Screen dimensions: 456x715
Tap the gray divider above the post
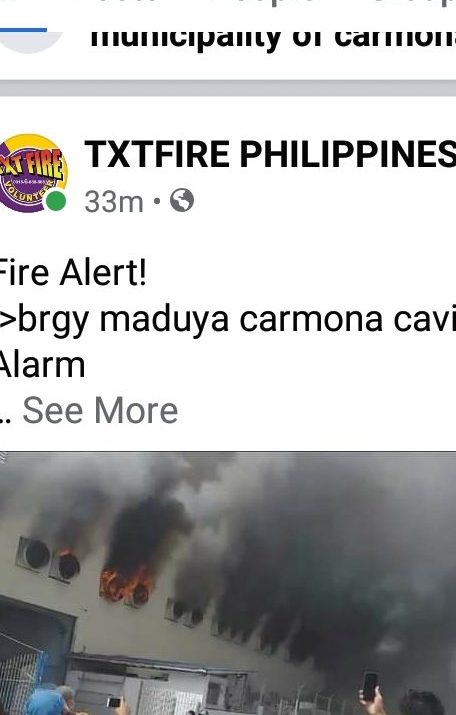[228, 88]
